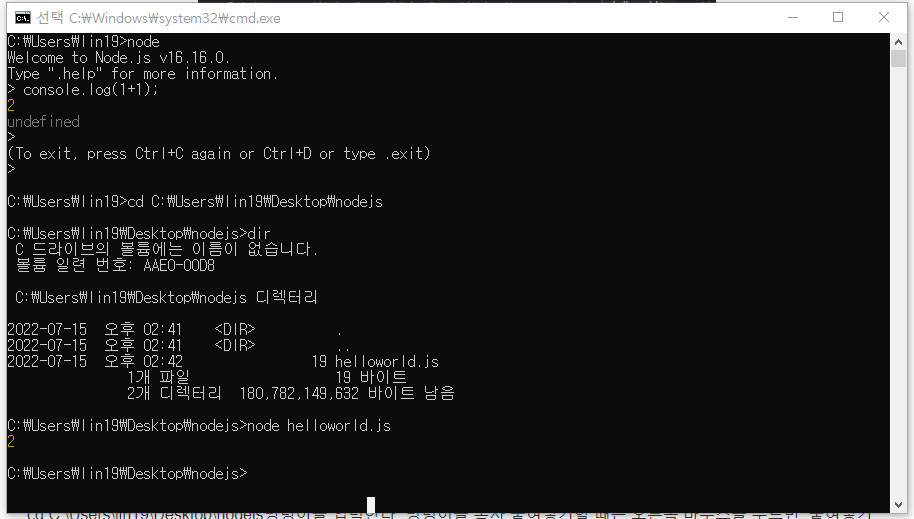Click the '(To exit, press Ctrl+C again...' line

[219, 154]
